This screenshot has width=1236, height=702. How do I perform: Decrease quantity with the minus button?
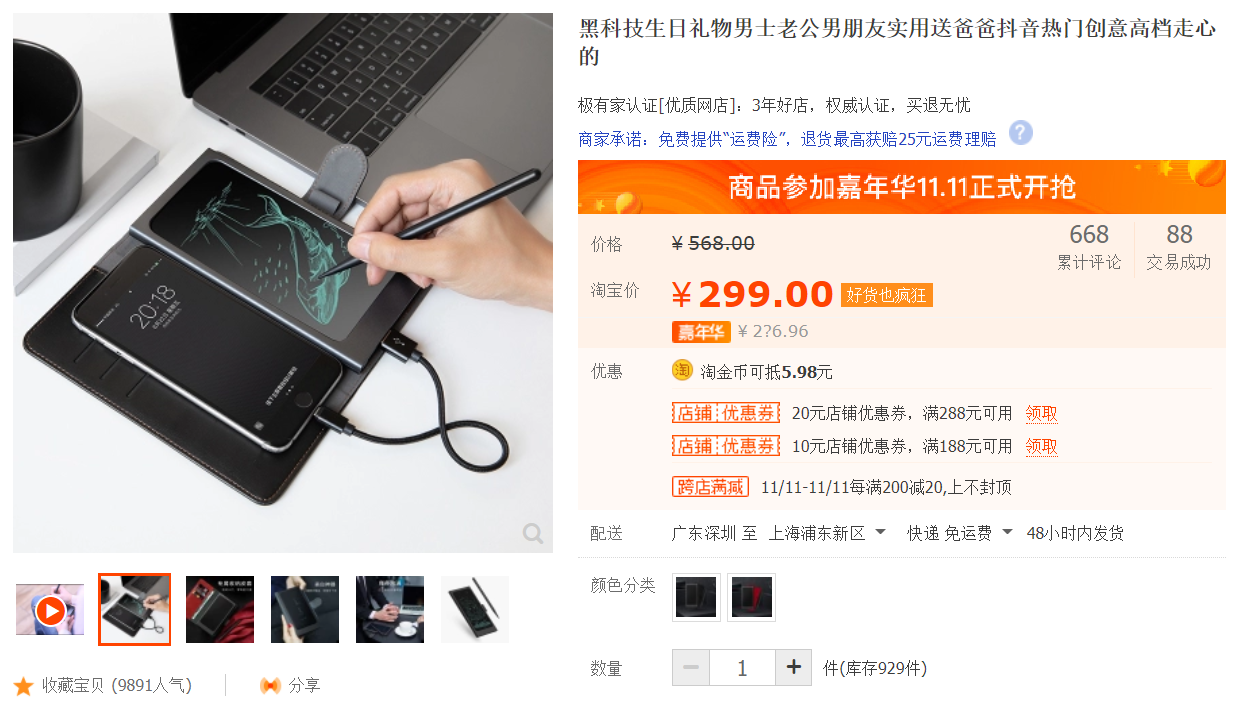(x=691, y=668)
